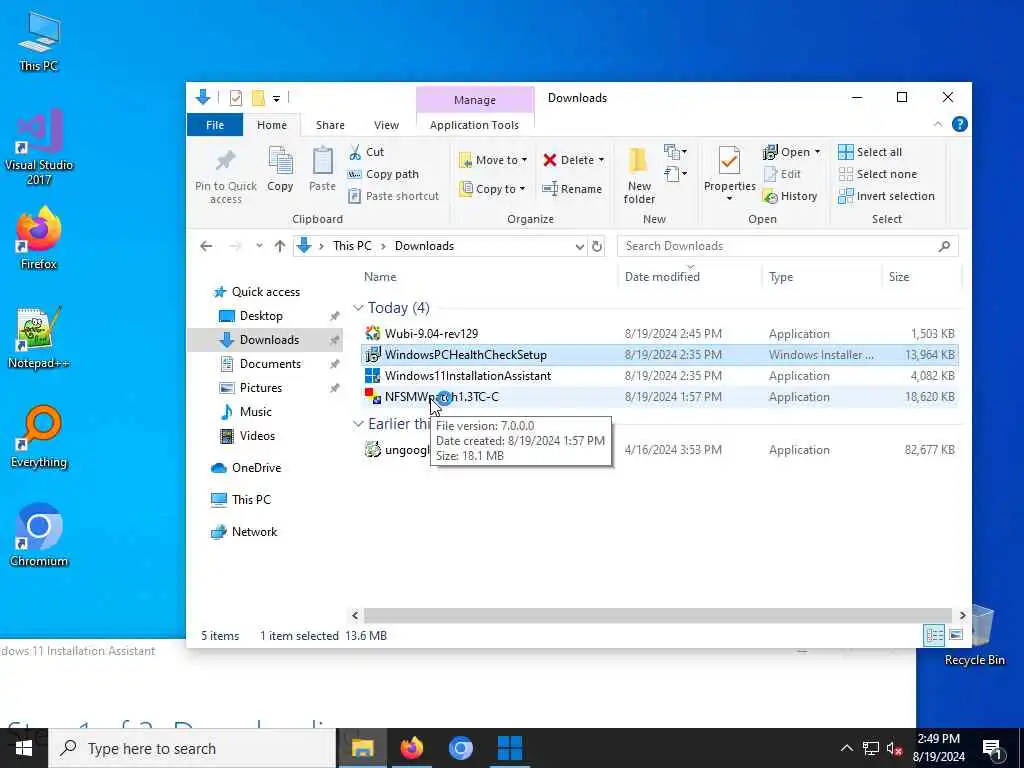
Task: Open Copy to dropdown
Action: 492,189
